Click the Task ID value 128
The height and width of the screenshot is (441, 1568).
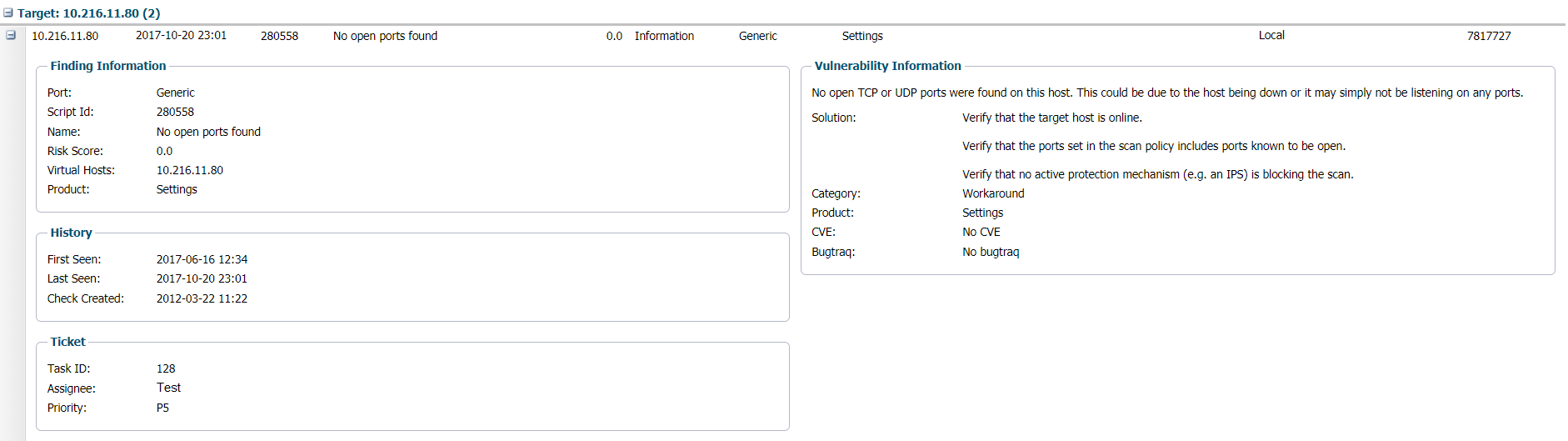[166, 368]
